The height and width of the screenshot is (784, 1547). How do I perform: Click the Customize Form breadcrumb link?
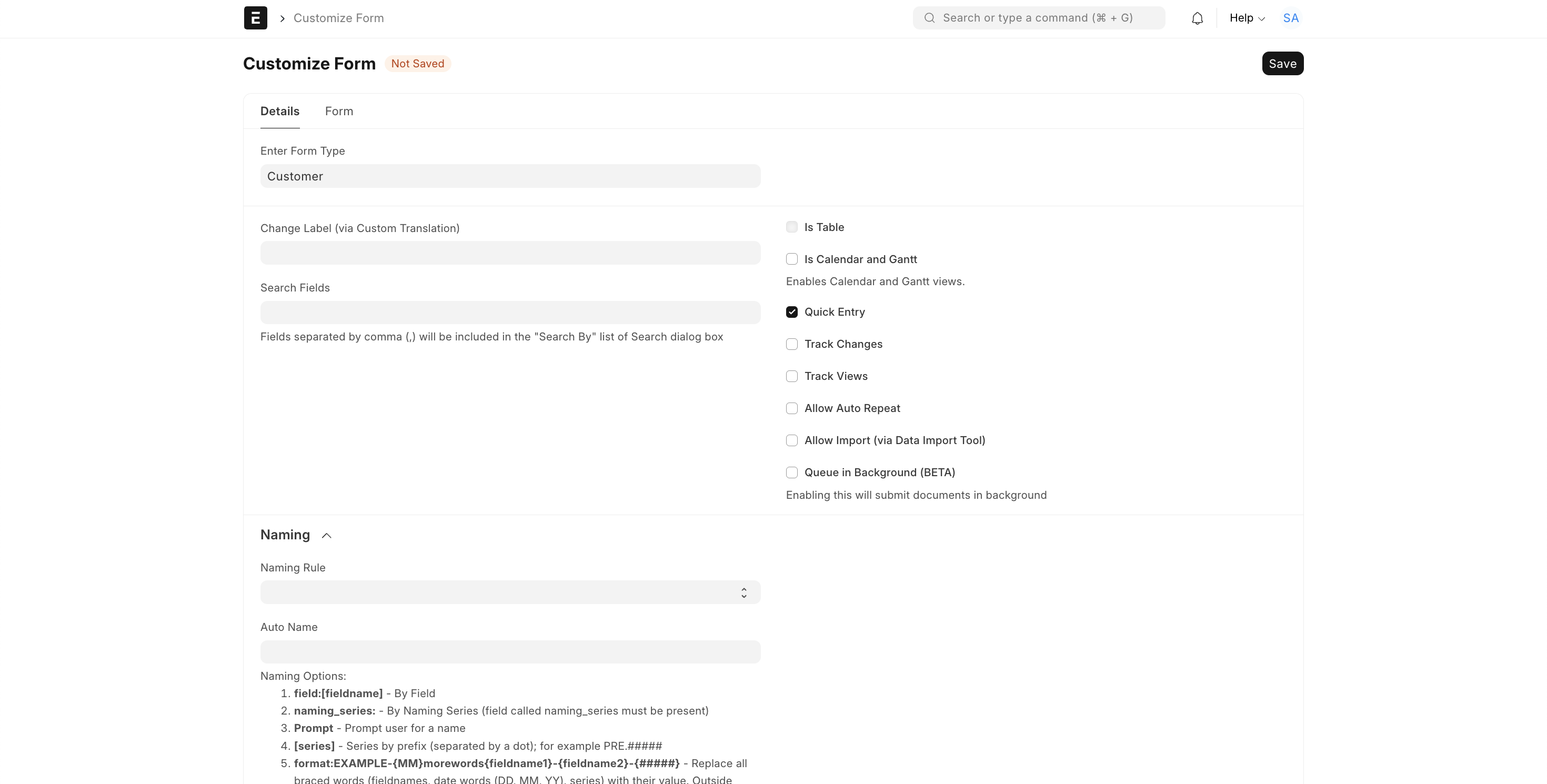(x=338, y=18)
